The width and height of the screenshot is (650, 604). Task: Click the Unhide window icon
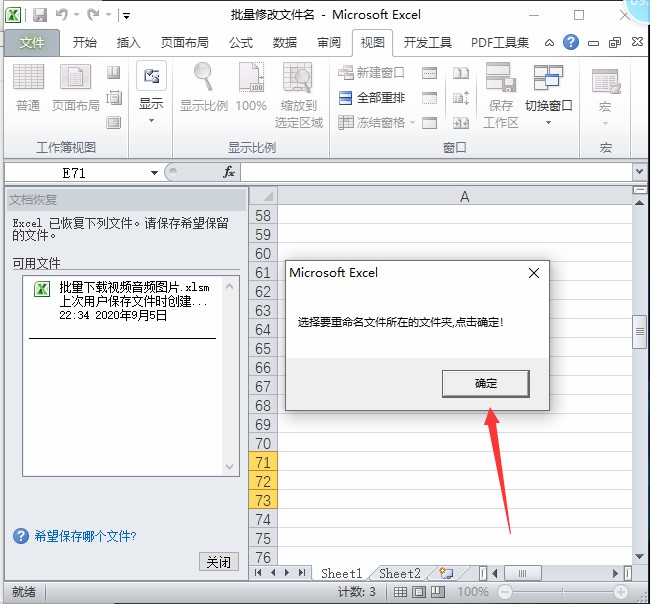(x=429, y=123)
